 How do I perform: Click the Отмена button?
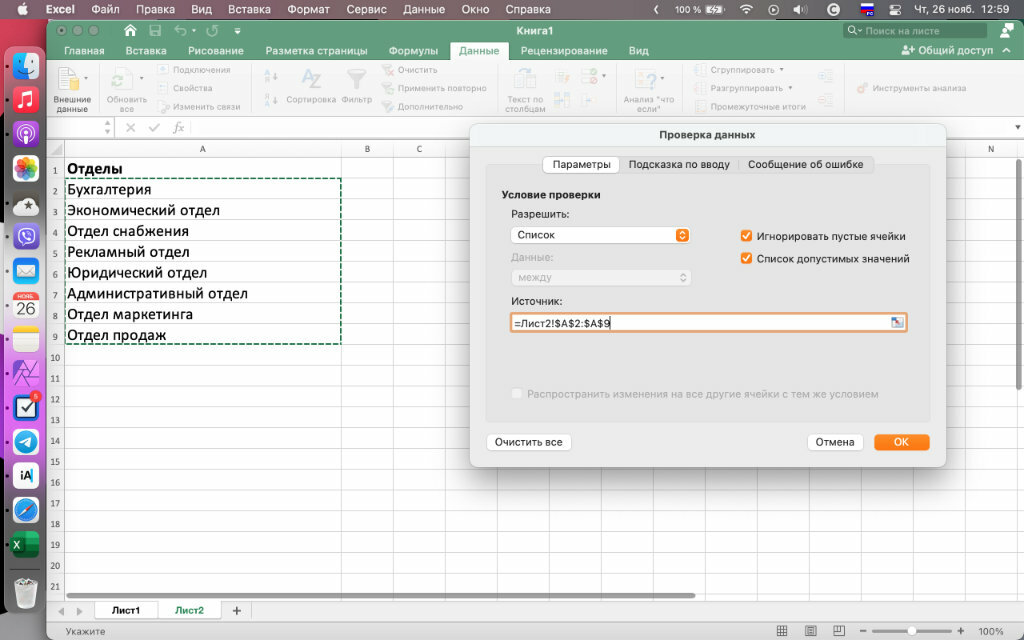pos(835,442)
